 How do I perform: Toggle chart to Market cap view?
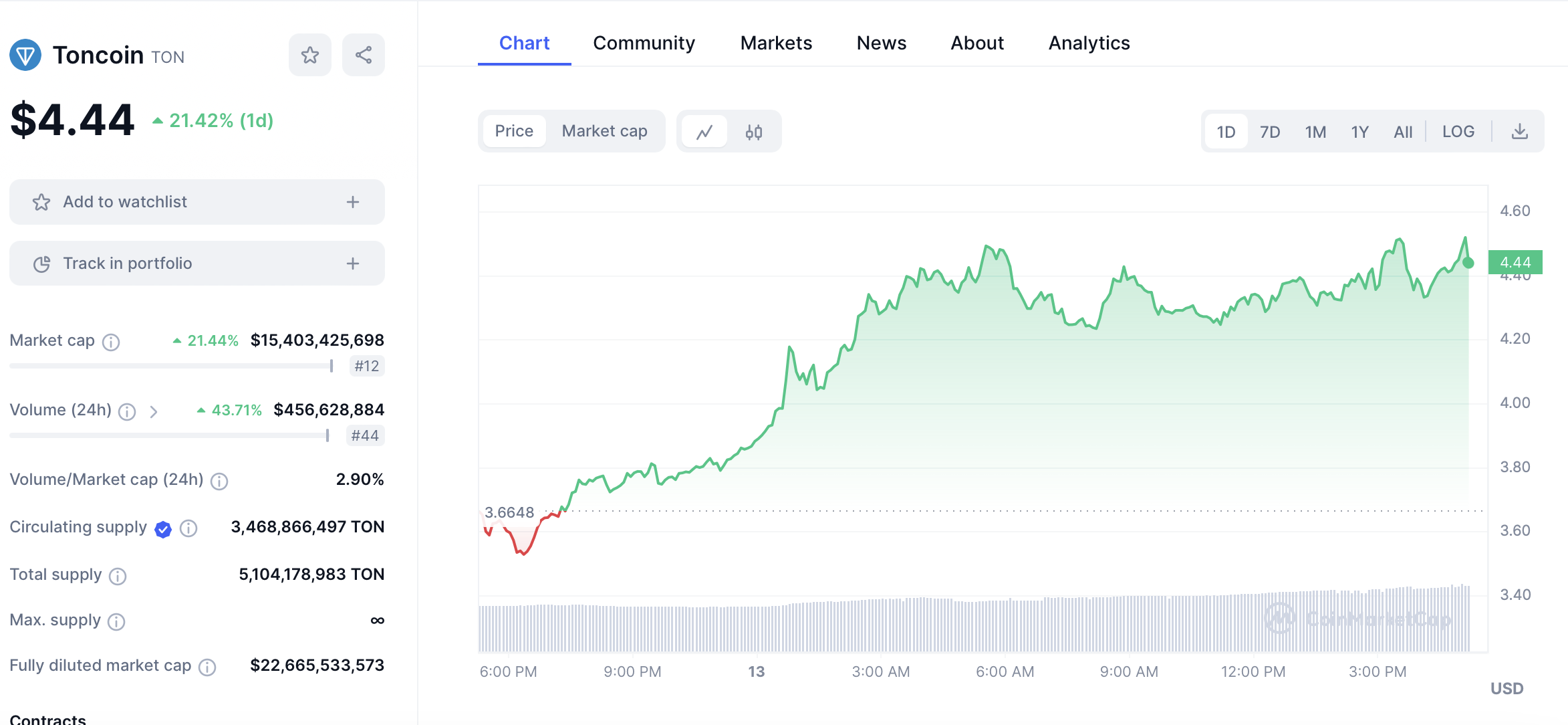(x=604, y=132)
